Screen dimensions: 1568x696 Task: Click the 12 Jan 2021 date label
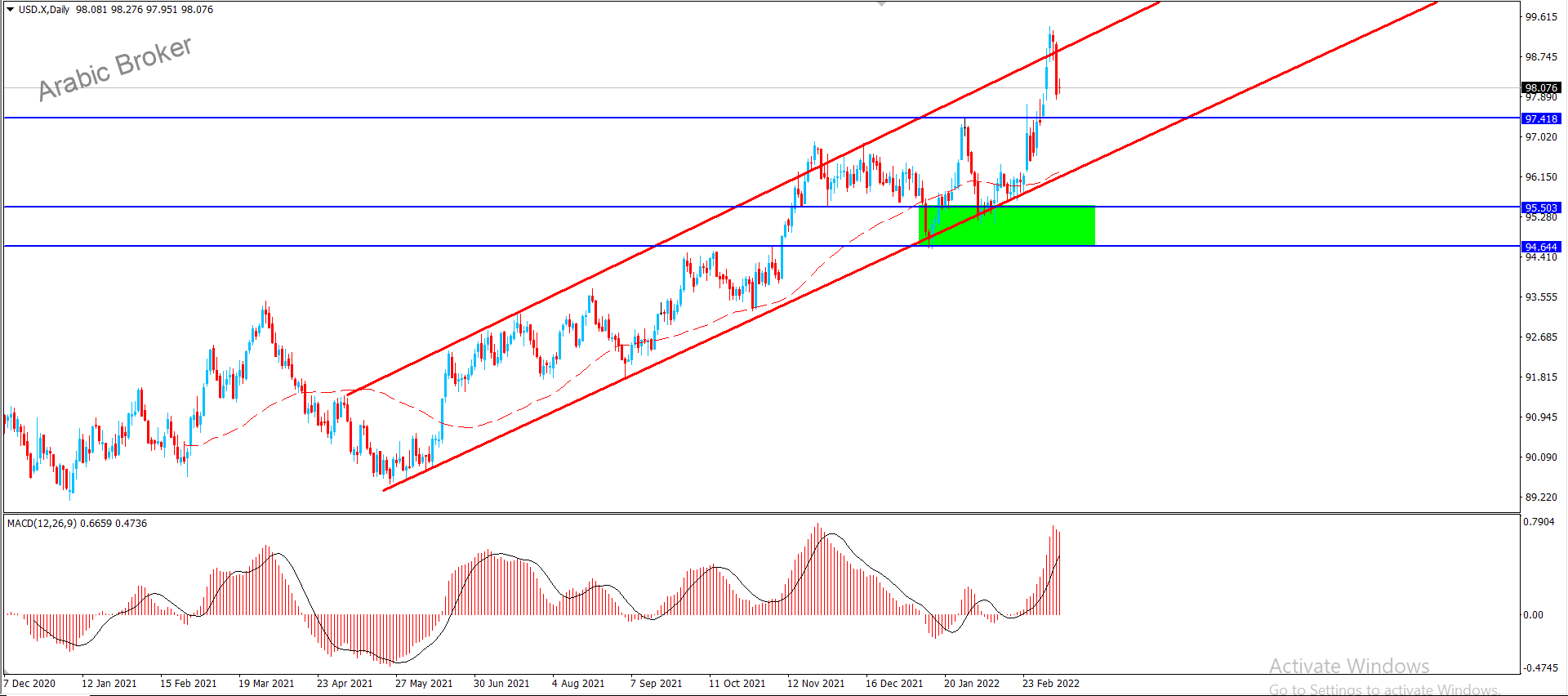(109, 684)
